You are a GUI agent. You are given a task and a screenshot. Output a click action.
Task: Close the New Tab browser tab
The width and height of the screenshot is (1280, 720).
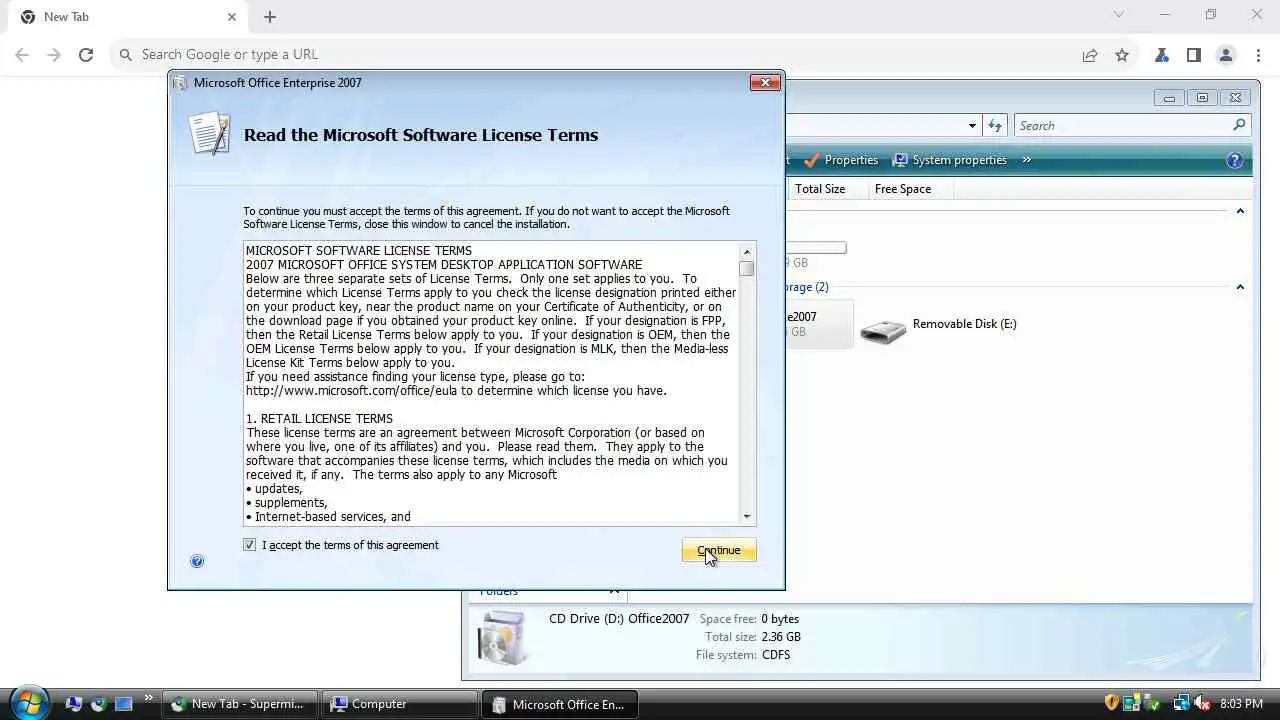pos(232,17)
